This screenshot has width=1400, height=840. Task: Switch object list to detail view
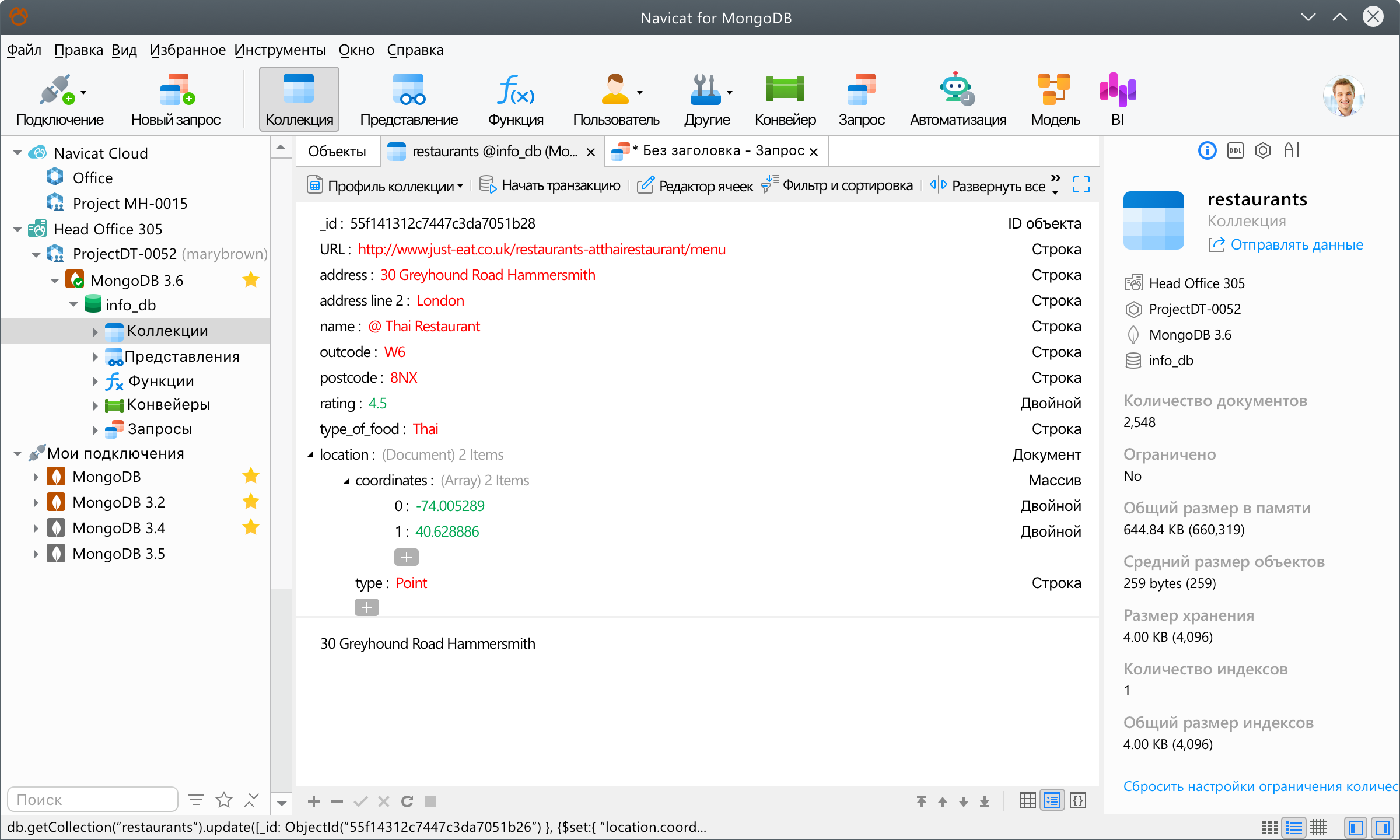[x=1294, y=828]
